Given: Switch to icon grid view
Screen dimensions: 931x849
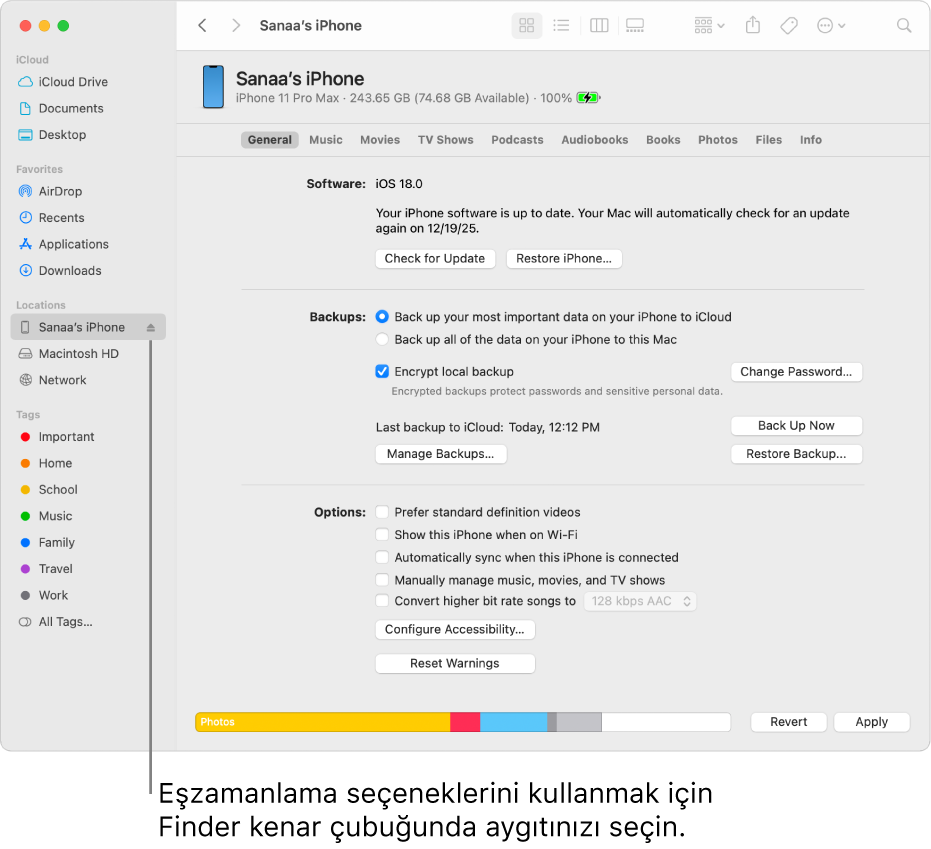Looking at the screenshot, I should pyautogui.click(x=527, y=26).
